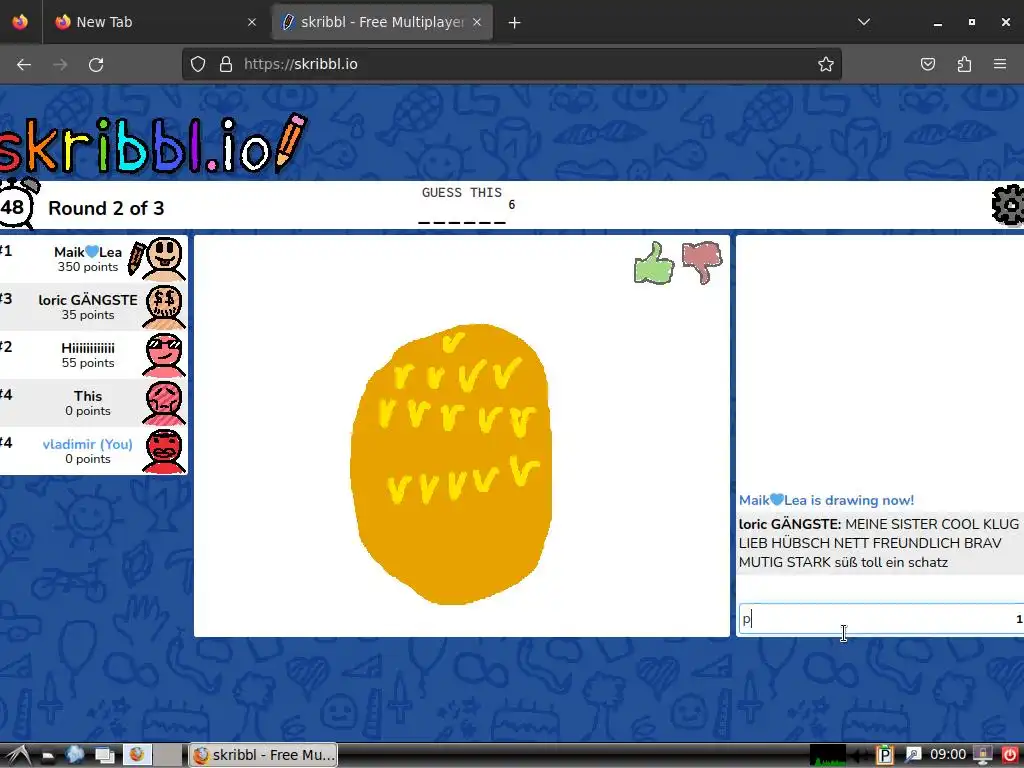Close the New Tab tab
This screenshot has height=768, width=1024.
(x=252, y=22)
